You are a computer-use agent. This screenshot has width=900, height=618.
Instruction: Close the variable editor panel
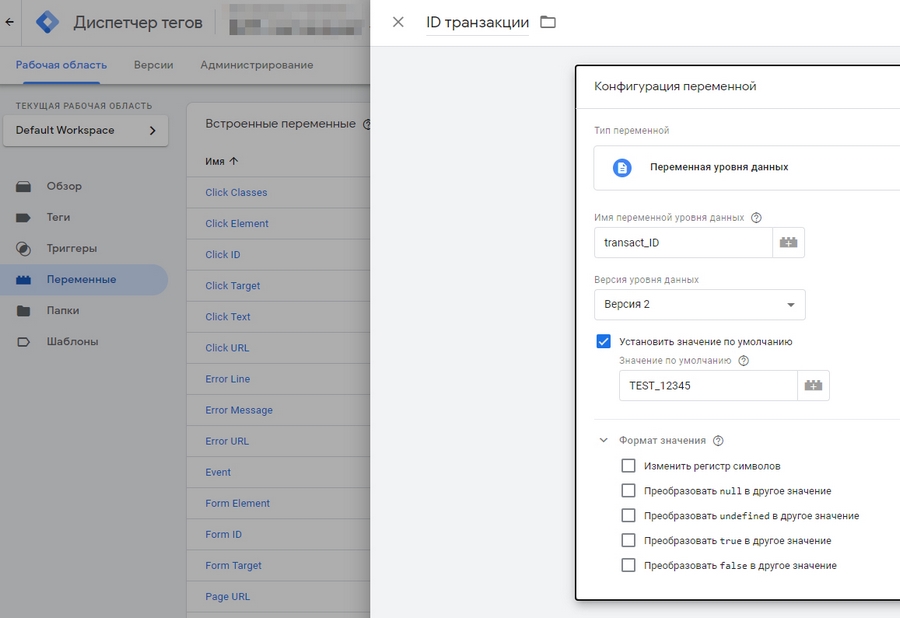point(398,22)
